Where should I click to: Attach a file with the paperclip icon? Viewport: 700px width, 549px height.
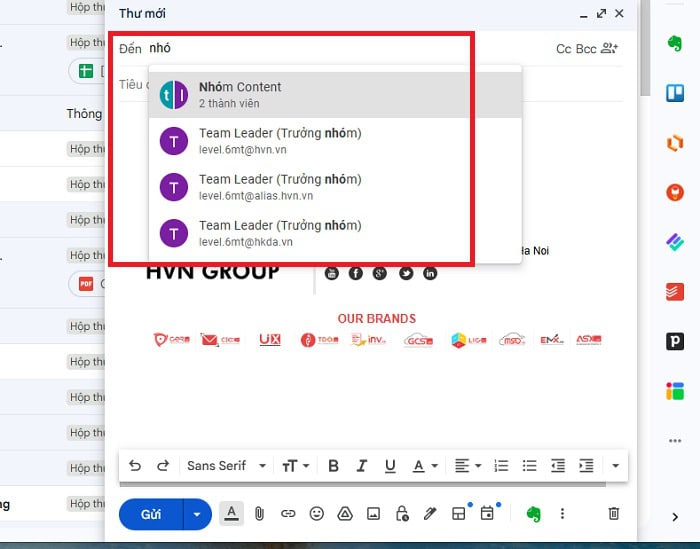[259, 514]
